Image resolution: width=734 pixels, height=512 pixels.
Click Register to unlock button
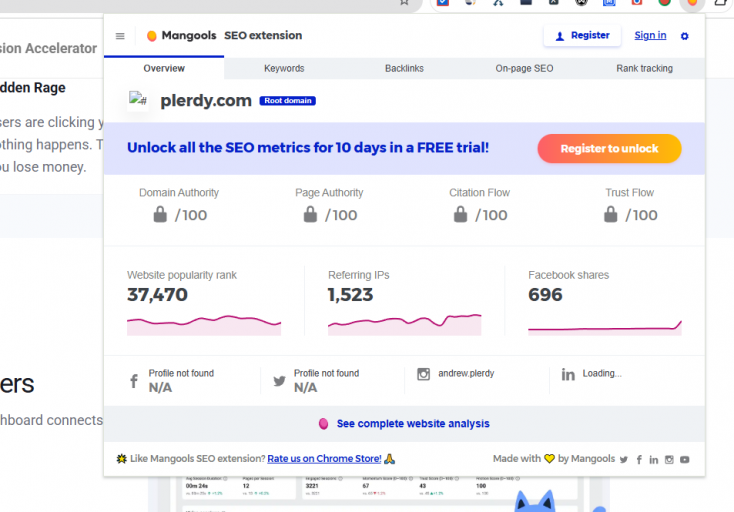(609, 149)
